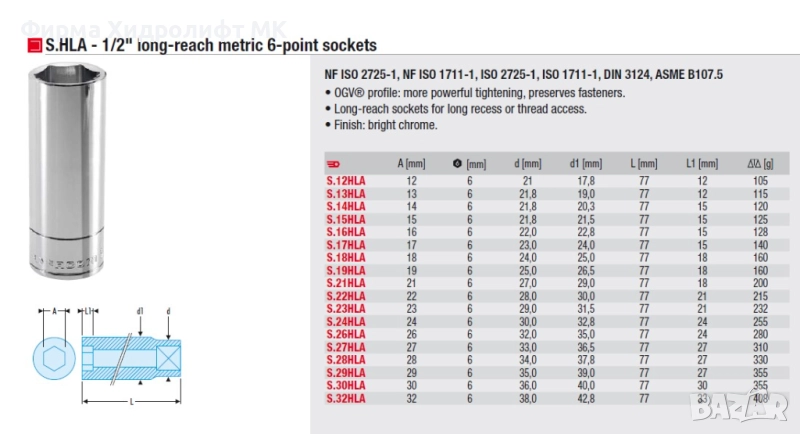Click the hexagon end-view diagram of the socket
This screenshot has width=800, height=434.
pyautogui.click(x=51, y=358)
